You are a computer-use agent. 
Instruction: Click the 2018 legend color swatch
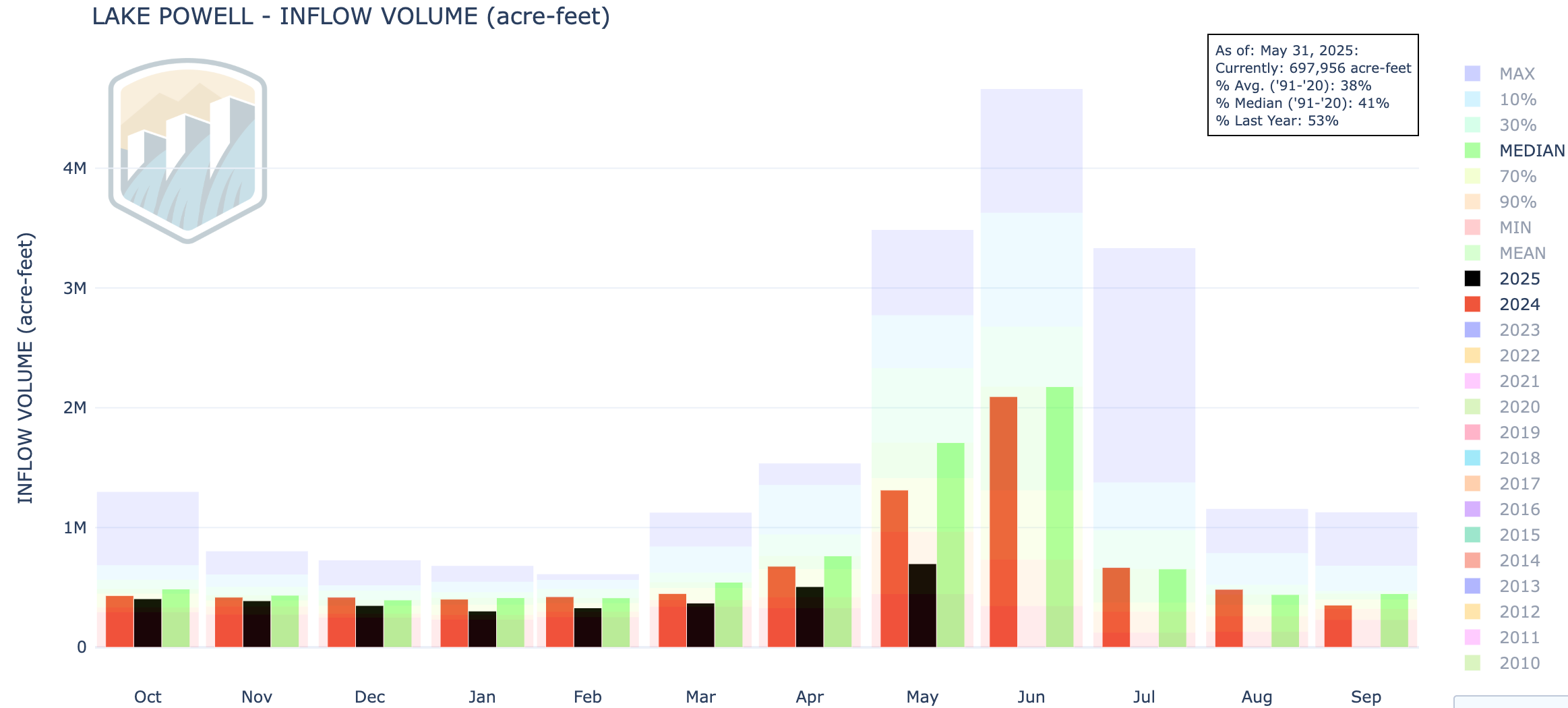point(1472,458)
